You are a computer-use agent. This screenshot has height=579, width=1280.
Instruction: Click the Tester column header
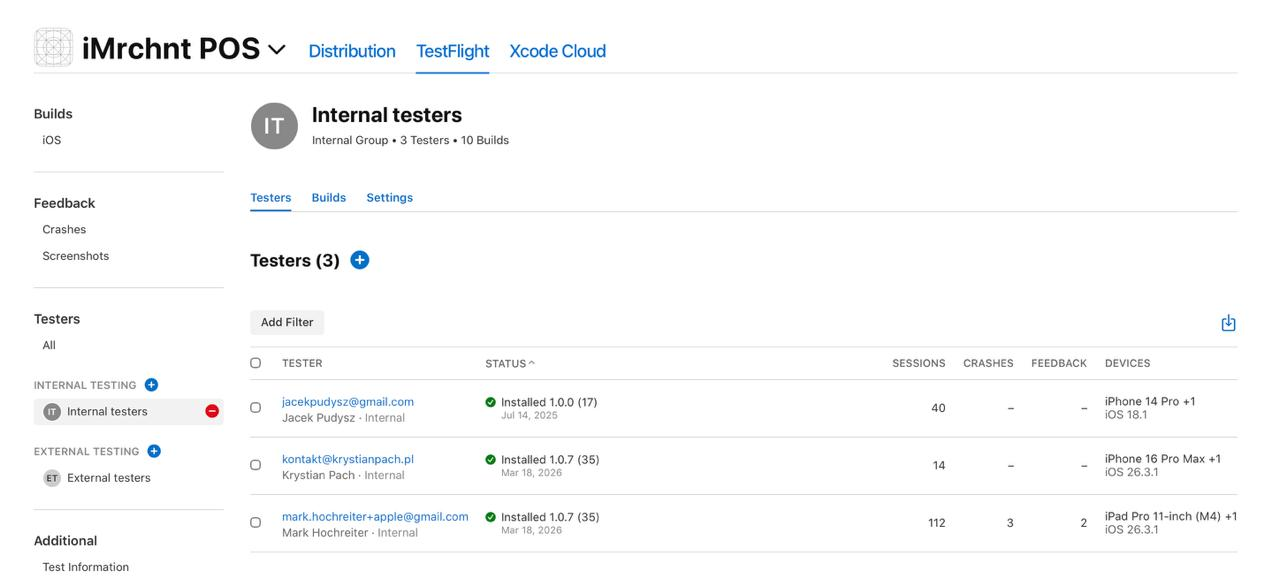click(x=302, y=363)
